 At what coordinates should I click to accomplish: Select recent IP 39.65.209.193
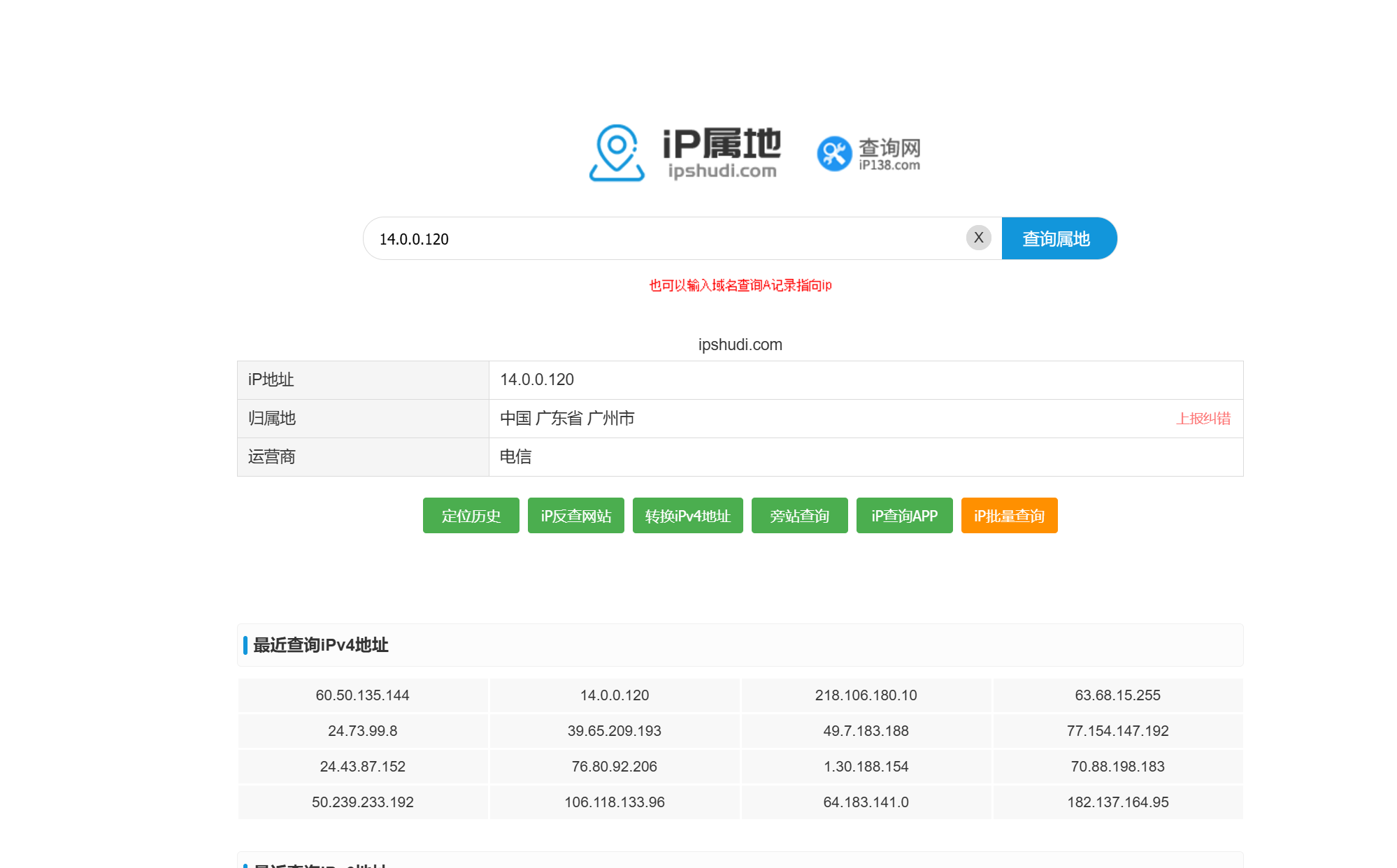pyautogui.click(x=614, y=731)
